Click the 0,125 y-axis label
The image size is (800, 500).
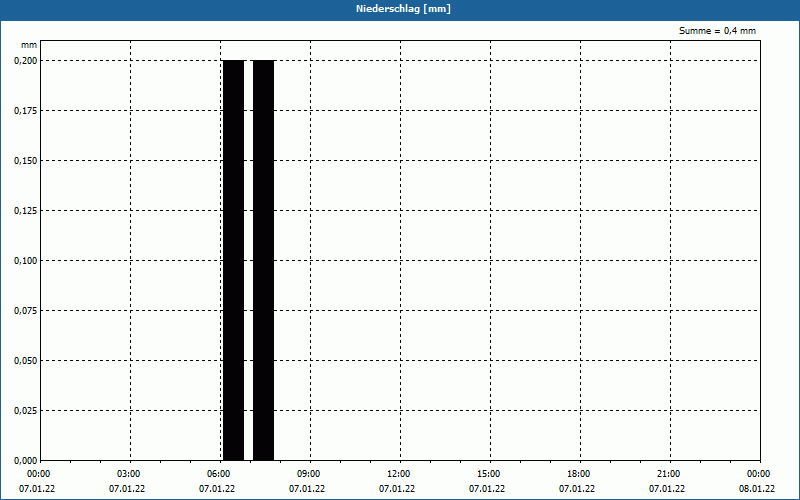[x=26, y=211]
